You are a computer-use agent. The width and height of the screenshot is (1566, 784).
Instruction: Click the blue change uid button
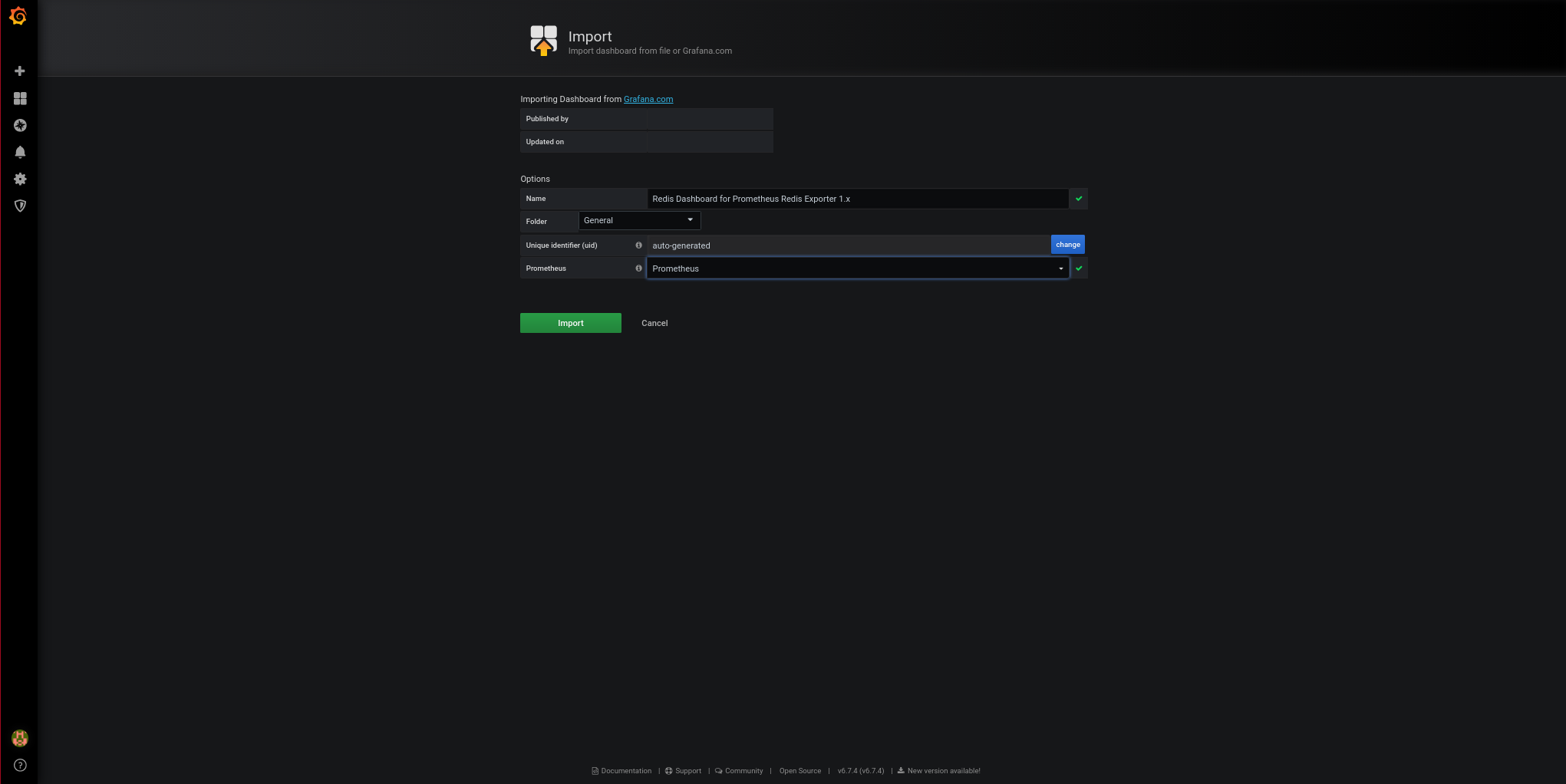click(1067, 245)
